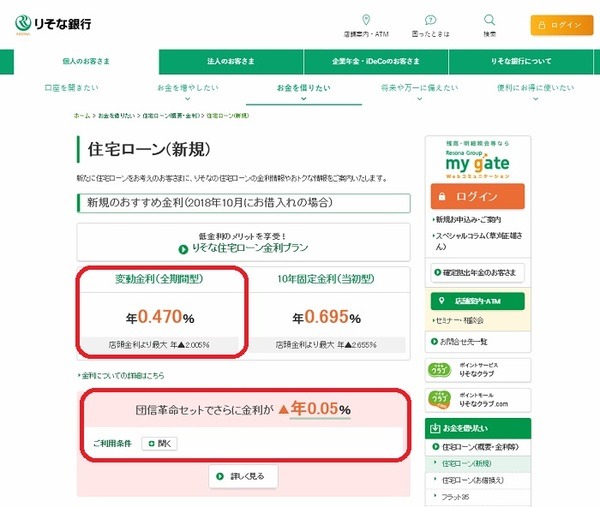Open the セミナー・相談会 link
600x507 pixels.
(458, 321)
